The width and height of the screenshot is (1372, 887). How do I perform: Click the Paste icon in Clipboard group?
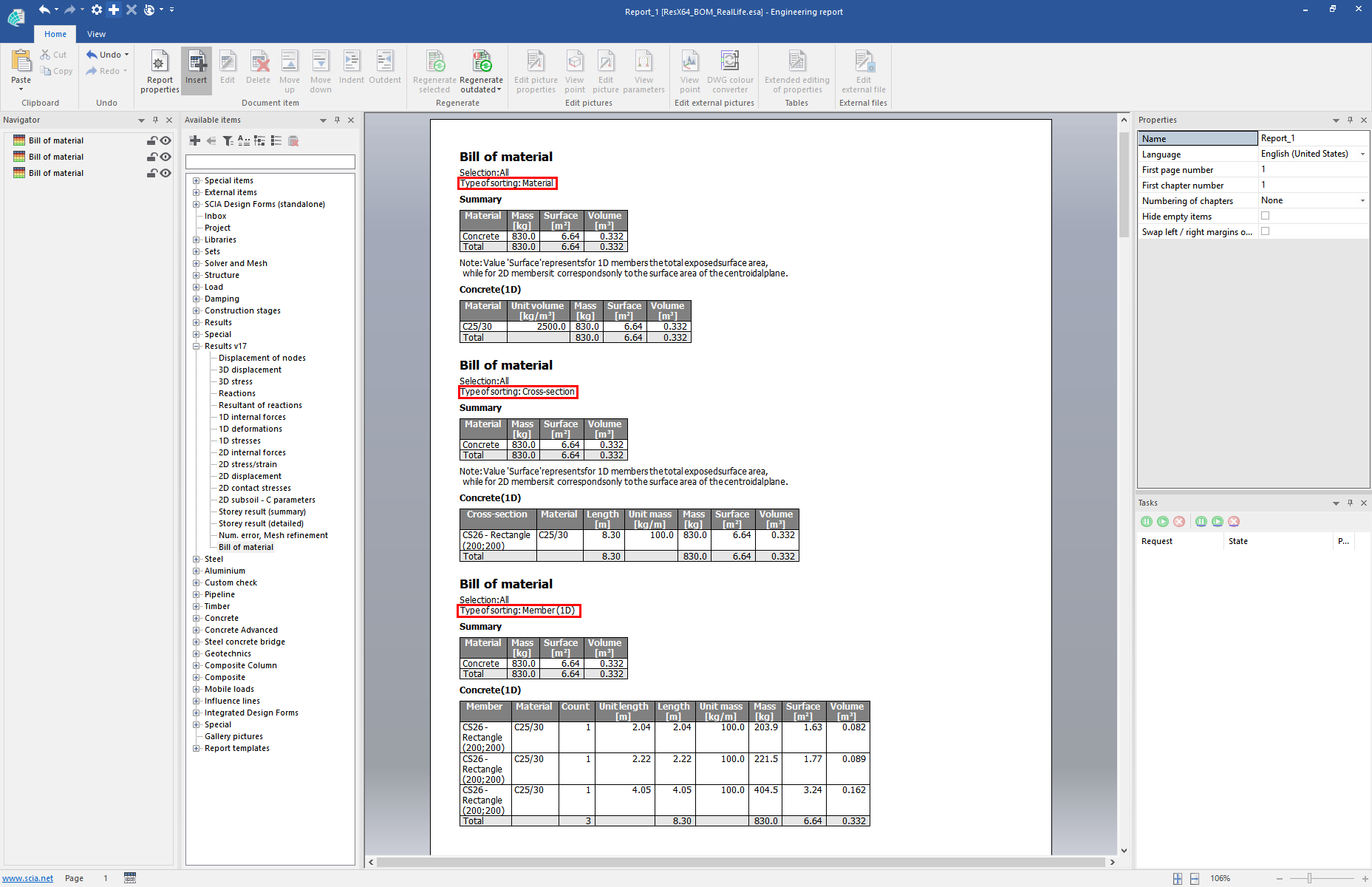coord(21,64)
